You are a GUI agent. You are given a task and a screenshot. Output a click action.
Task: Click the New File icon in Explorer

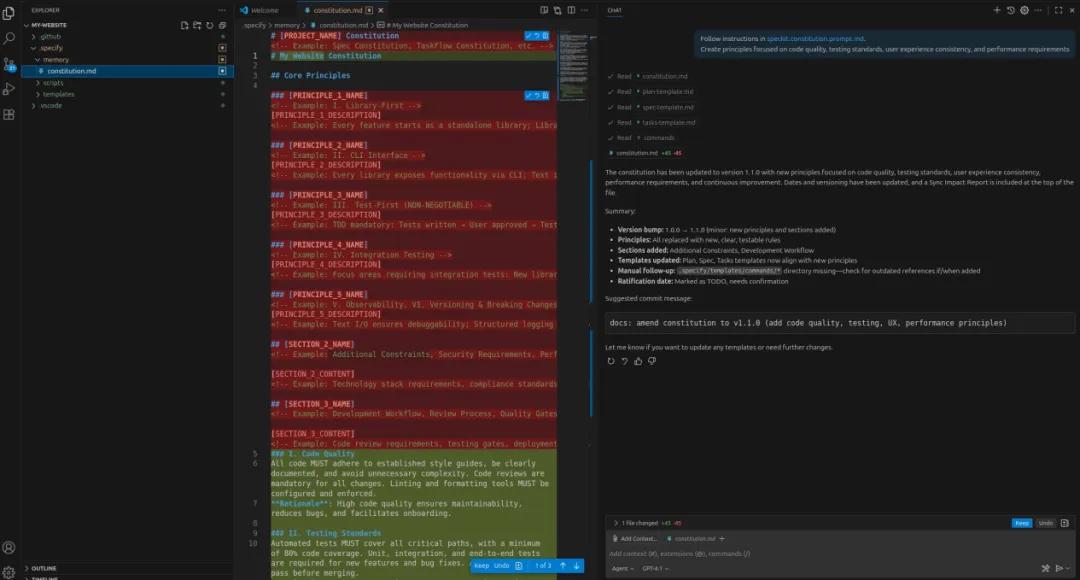(184, 25)
